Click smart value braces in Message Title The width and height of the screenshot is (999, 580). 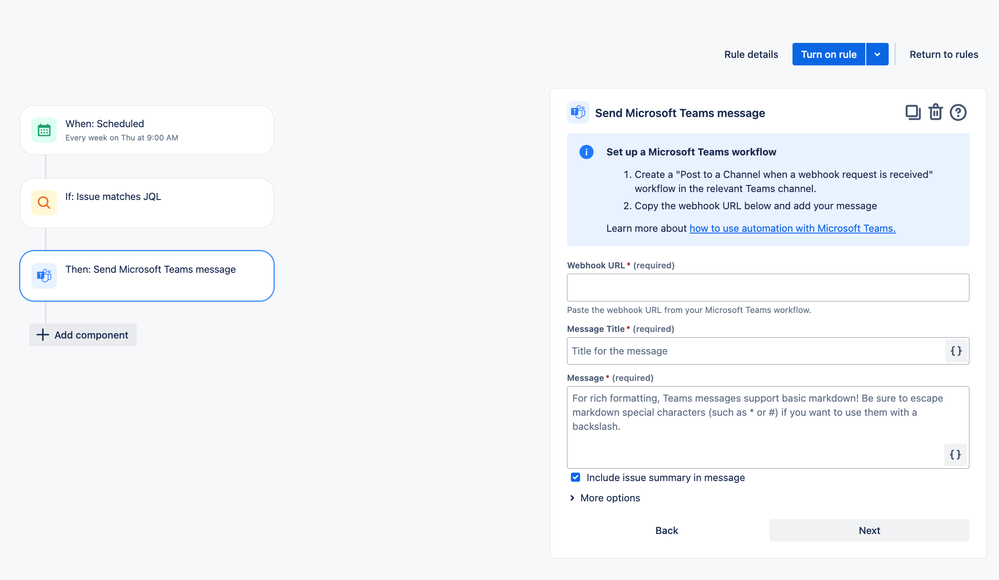(956, 351)
